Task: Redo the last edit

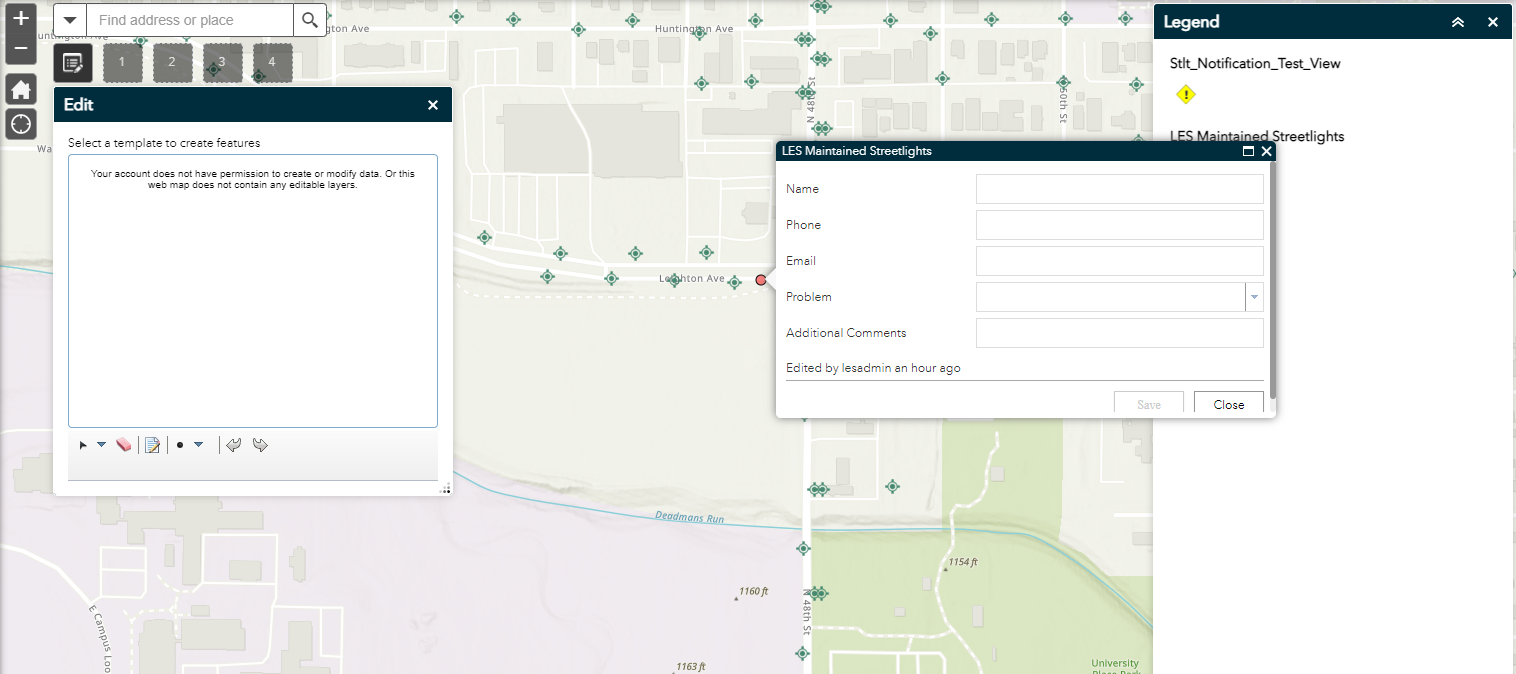Action: click(260, 445)
